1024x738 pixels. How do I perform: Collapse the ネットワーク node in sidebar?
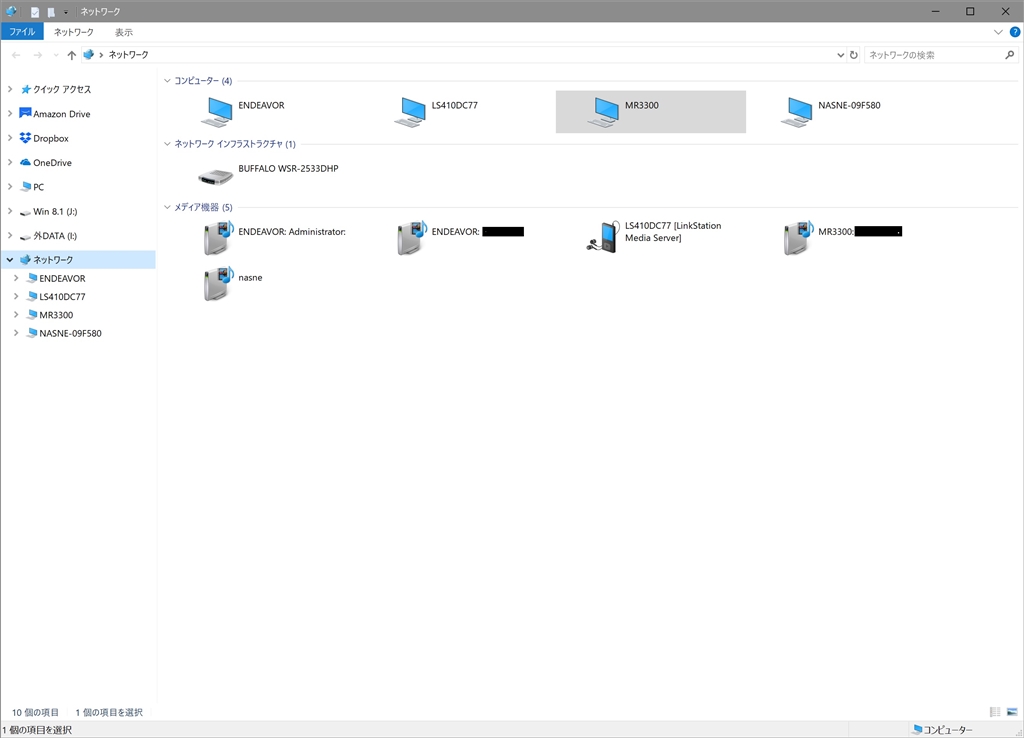click(x=10, y=260)
